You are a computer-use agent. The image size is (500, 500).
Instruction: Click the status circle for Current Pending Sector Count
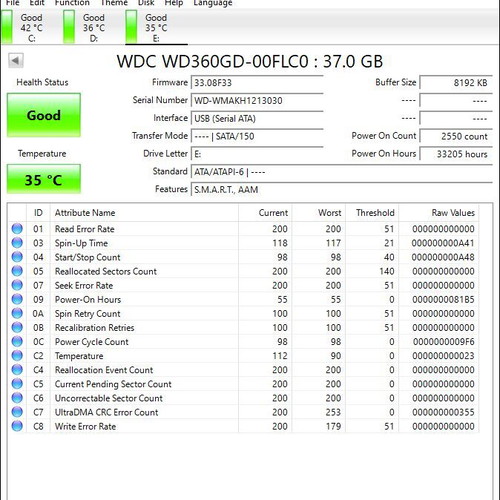(17, 384)
